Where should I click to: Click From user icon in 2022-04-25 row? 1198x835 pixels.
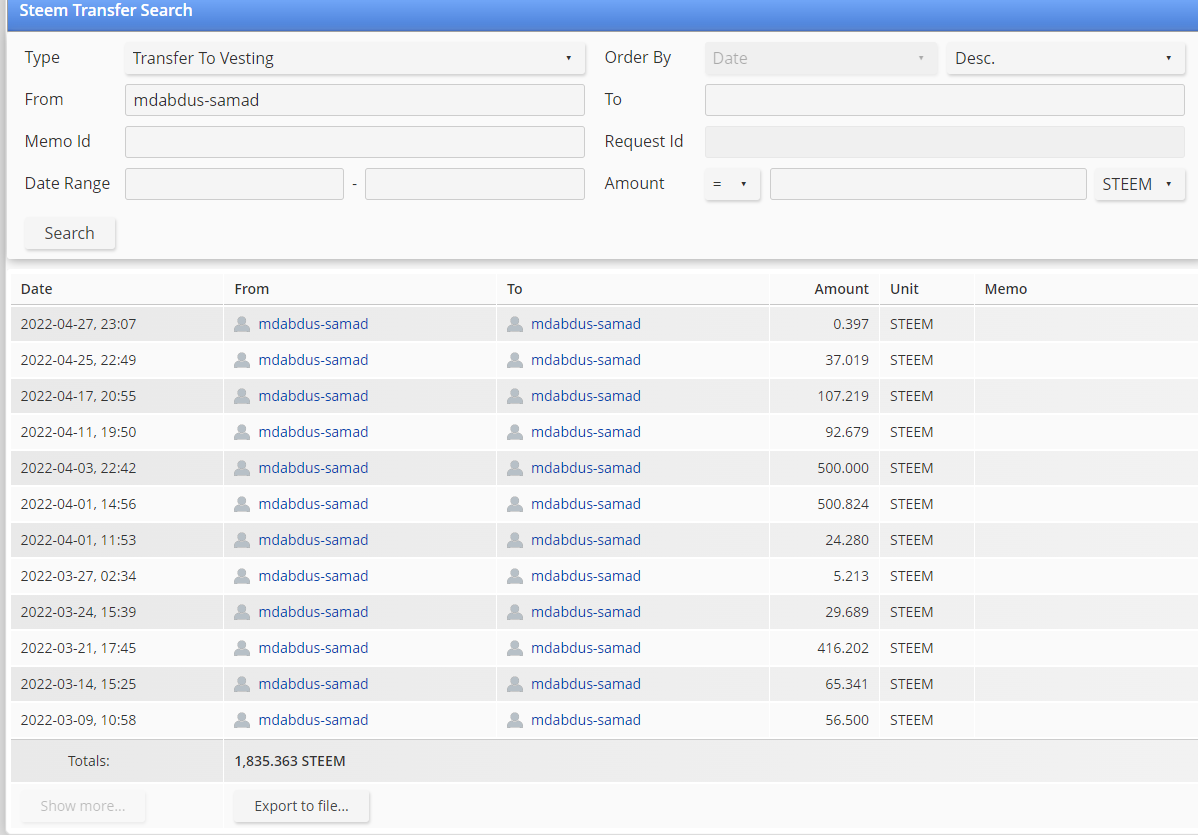(x=241, y=360)
